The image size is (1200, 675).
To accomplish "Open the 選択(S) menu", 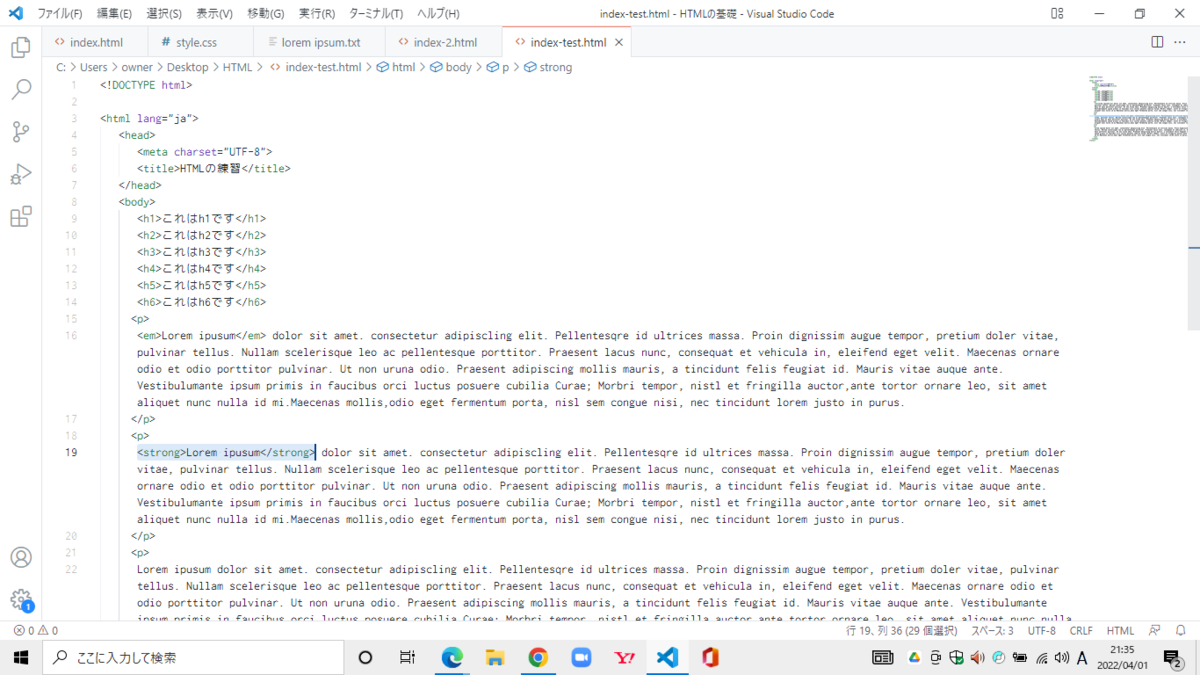I will pos(164,14).
